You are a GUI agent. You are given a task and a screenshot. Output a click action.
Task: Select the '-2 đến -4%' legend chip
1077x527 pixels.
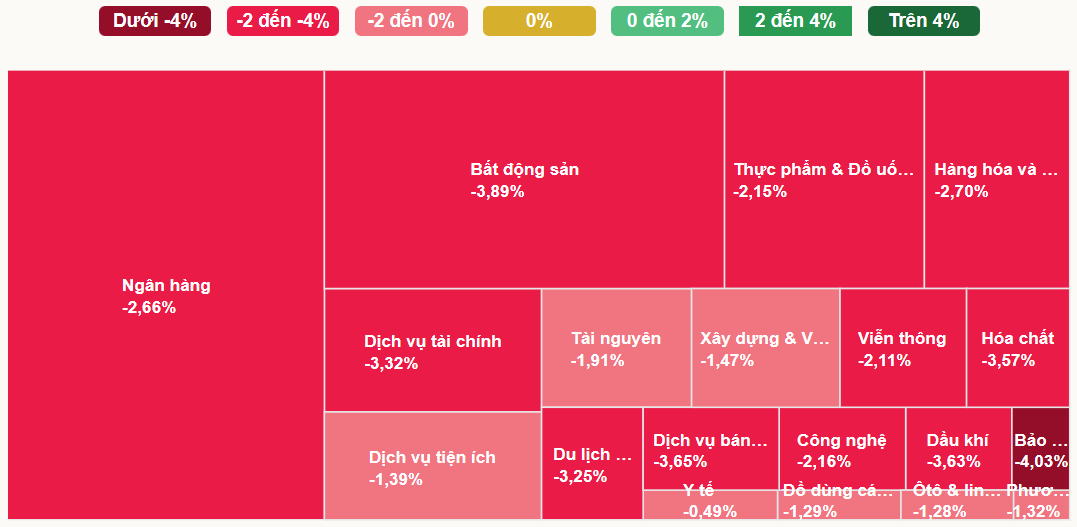pyautogui.click(x=283, y=21)
